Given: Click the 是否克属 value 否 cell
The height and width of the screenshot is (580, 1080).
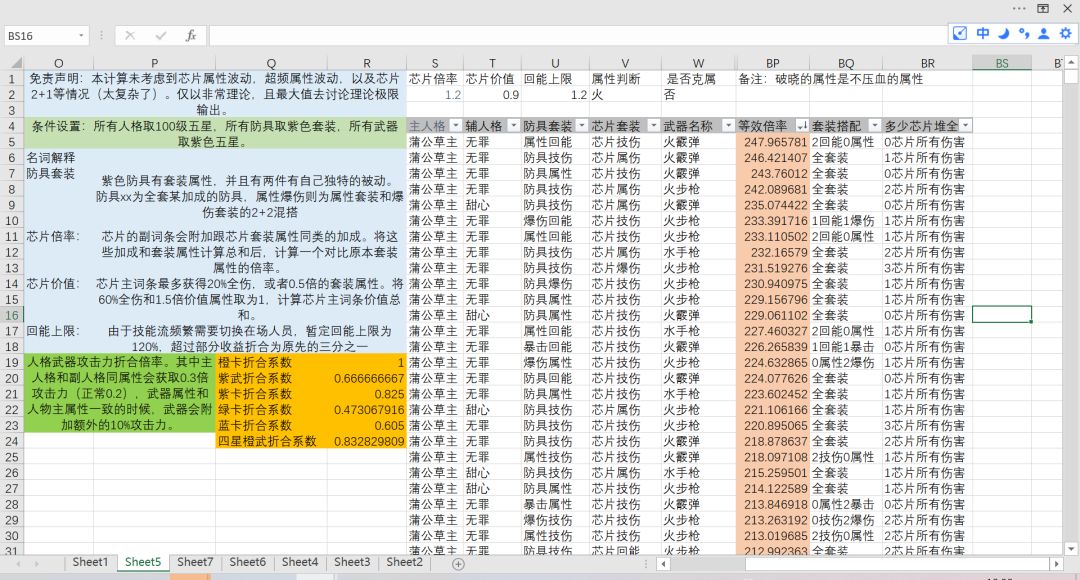Looking at the screenshot, I should 698,94.
